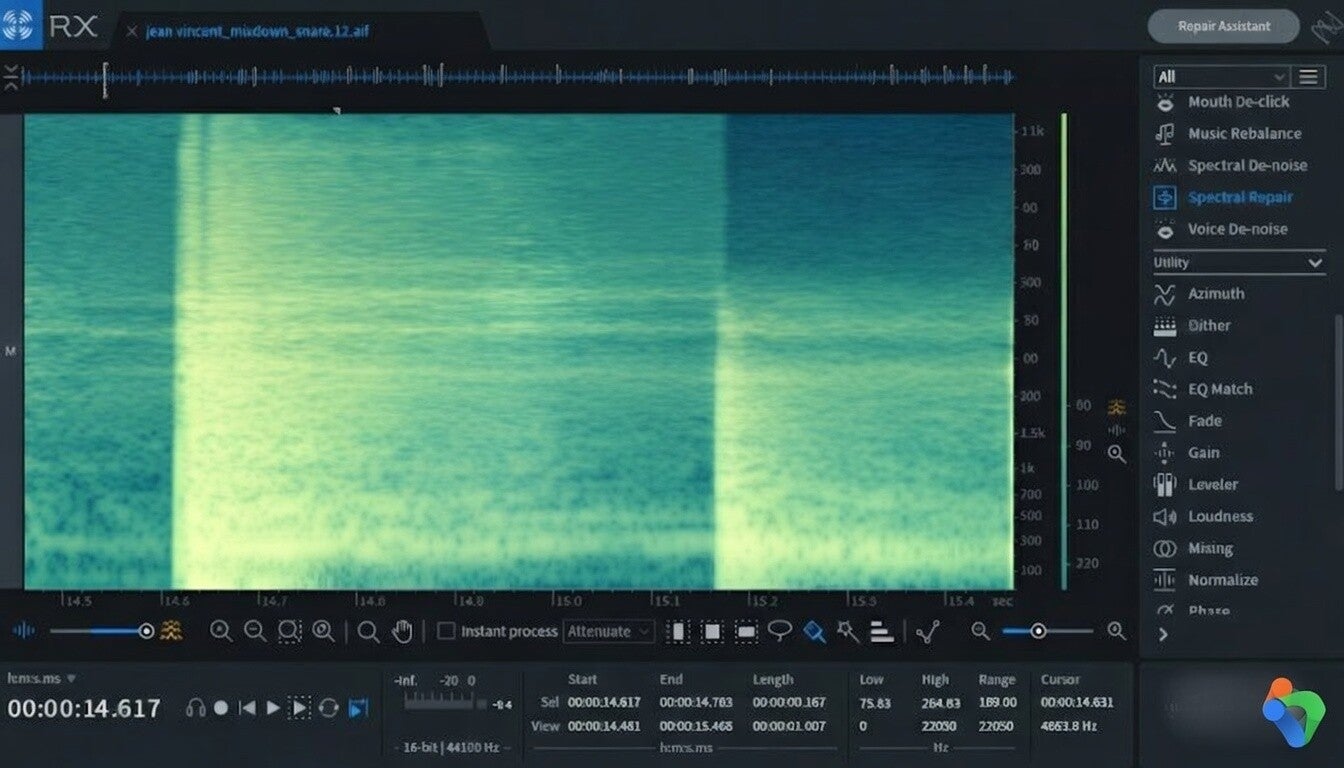Activate the Brush selection tool
The height and width of the screenshot is (768, 1344).
pos(814,631)
